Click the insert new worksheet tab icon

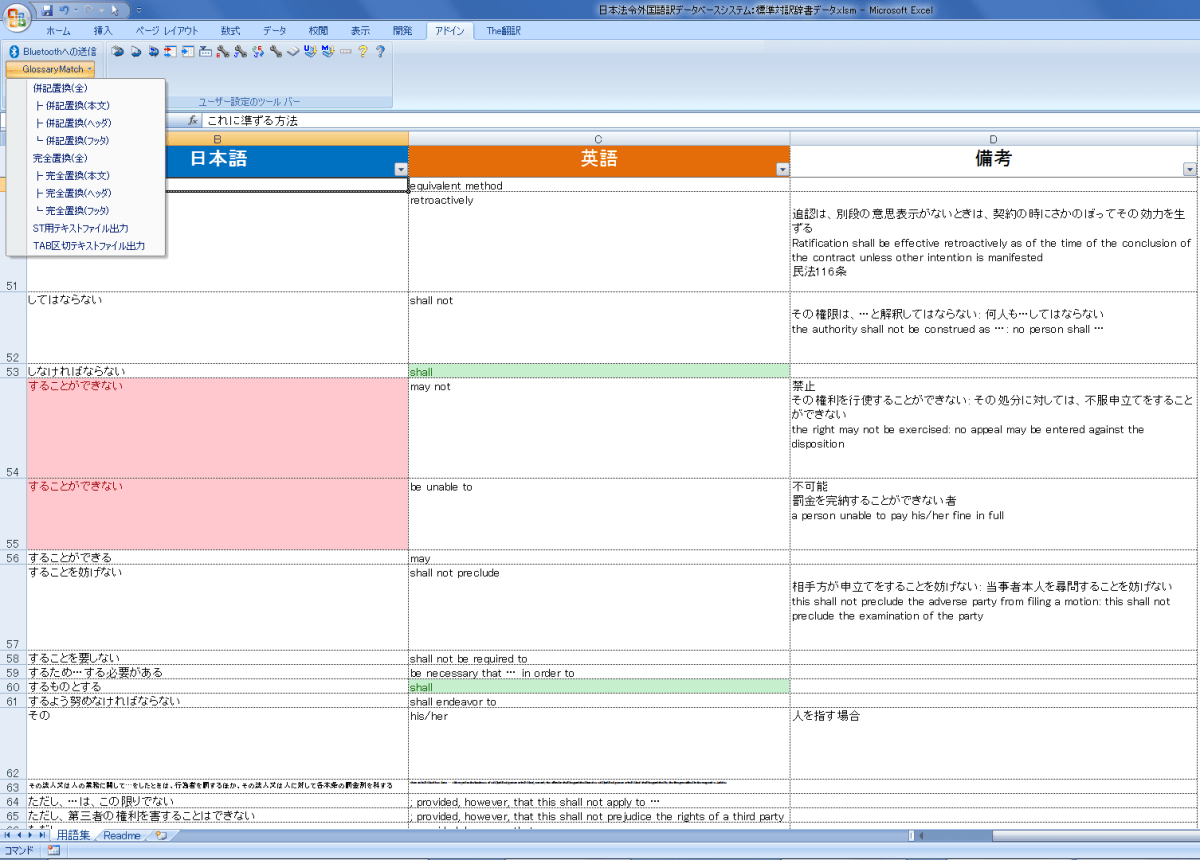click(161, 836)
